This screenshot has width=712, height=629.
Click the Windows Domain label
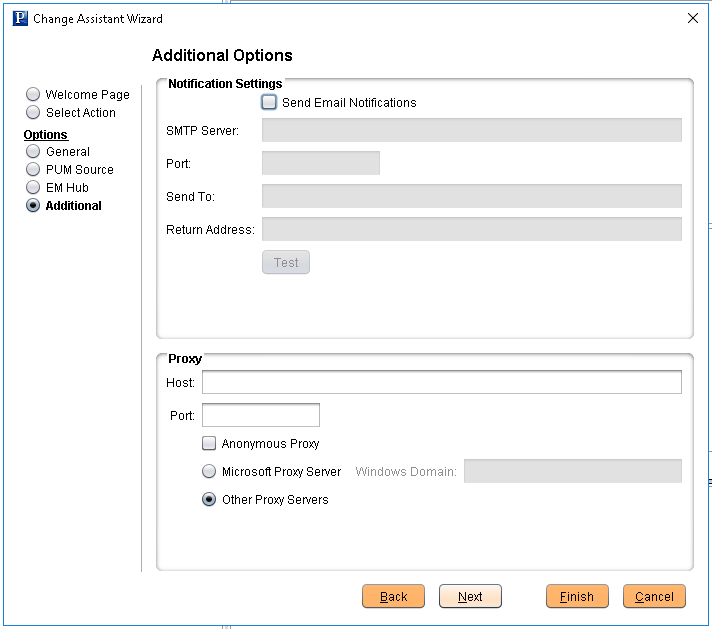405,471
